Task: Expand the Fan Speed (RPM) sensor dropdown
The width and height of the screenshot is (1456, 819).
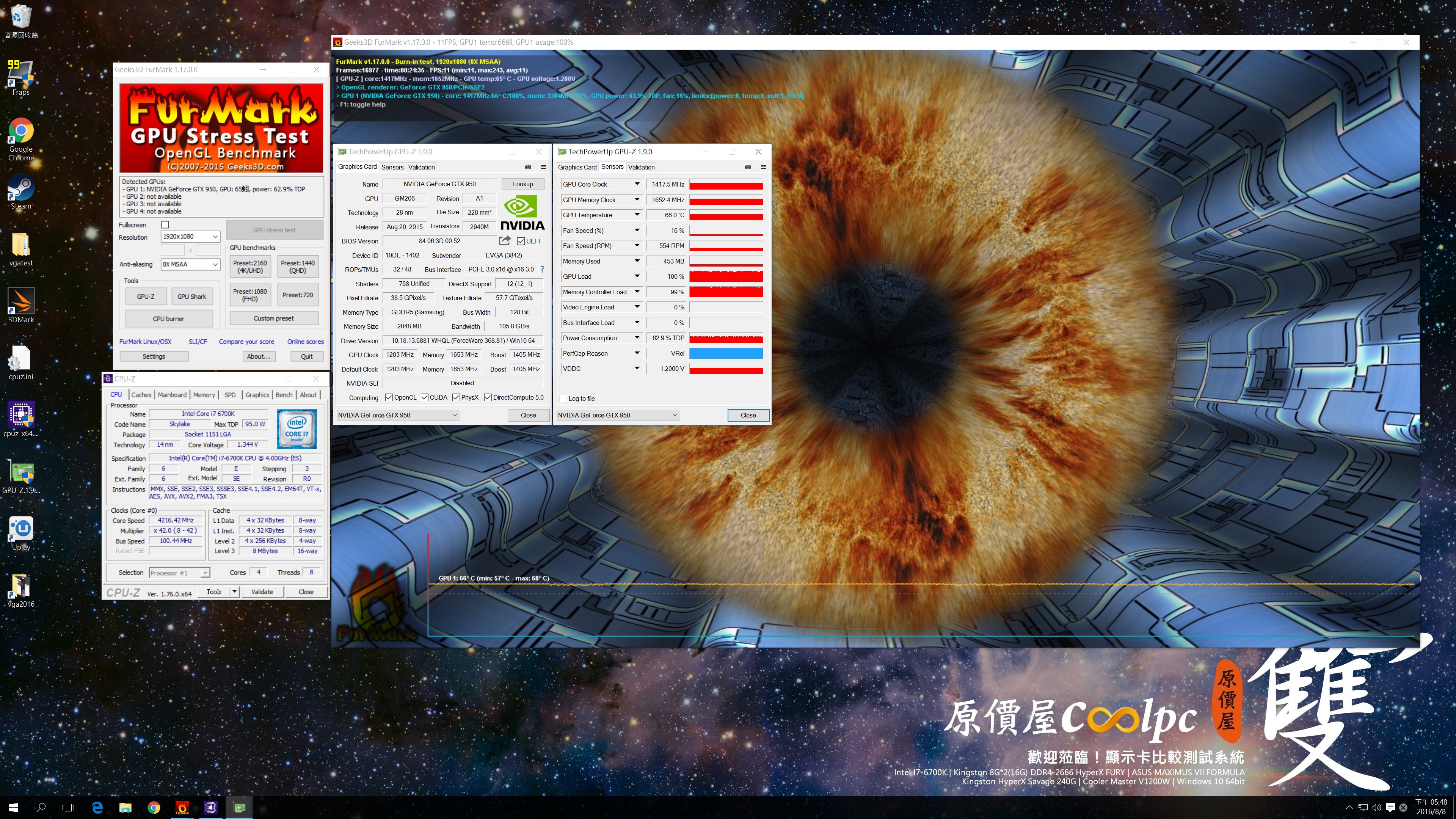Action: pyautogui.click(x=637, y=246)
